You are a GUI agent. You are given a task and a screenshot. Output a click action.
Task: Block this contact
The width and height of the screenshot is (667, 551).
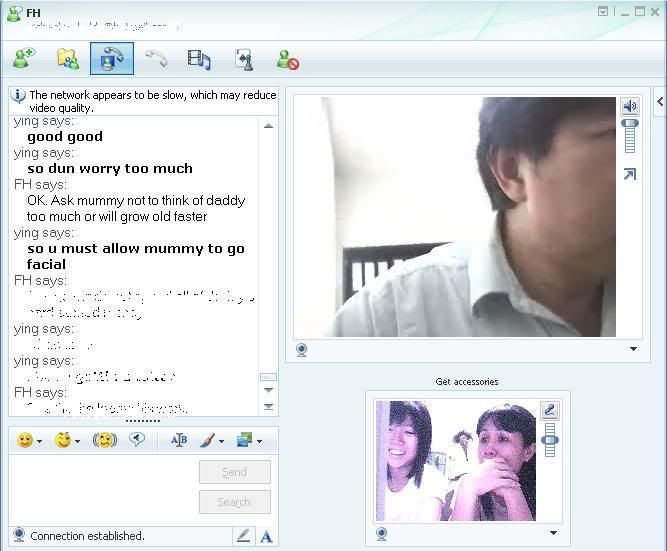(x=288, y=59)
